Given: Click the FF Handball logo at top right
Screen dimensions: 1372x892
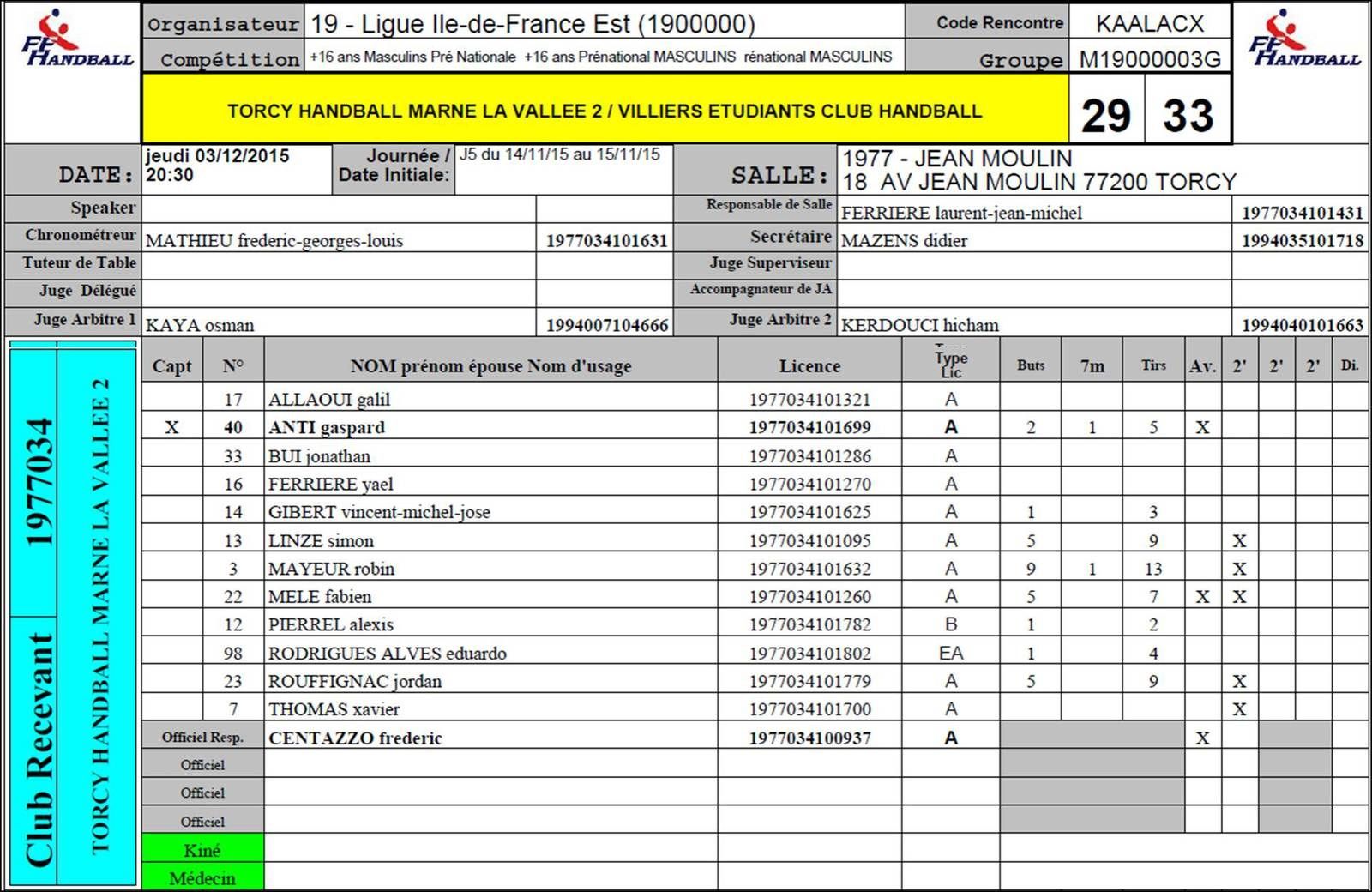Looking at the screenshot, I should click(x=1303, y=39).
